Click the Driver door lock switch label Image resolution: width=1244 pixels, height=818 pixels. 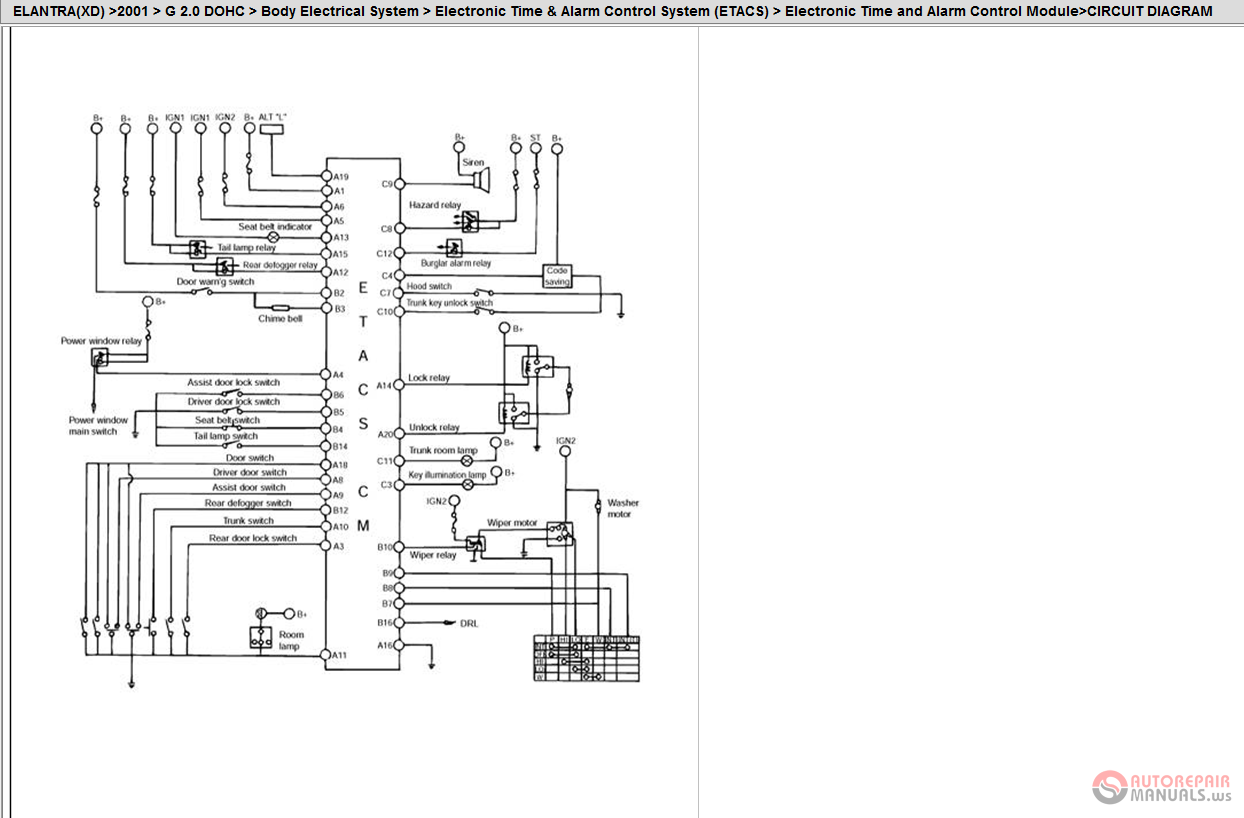click(x=234, y=401)
